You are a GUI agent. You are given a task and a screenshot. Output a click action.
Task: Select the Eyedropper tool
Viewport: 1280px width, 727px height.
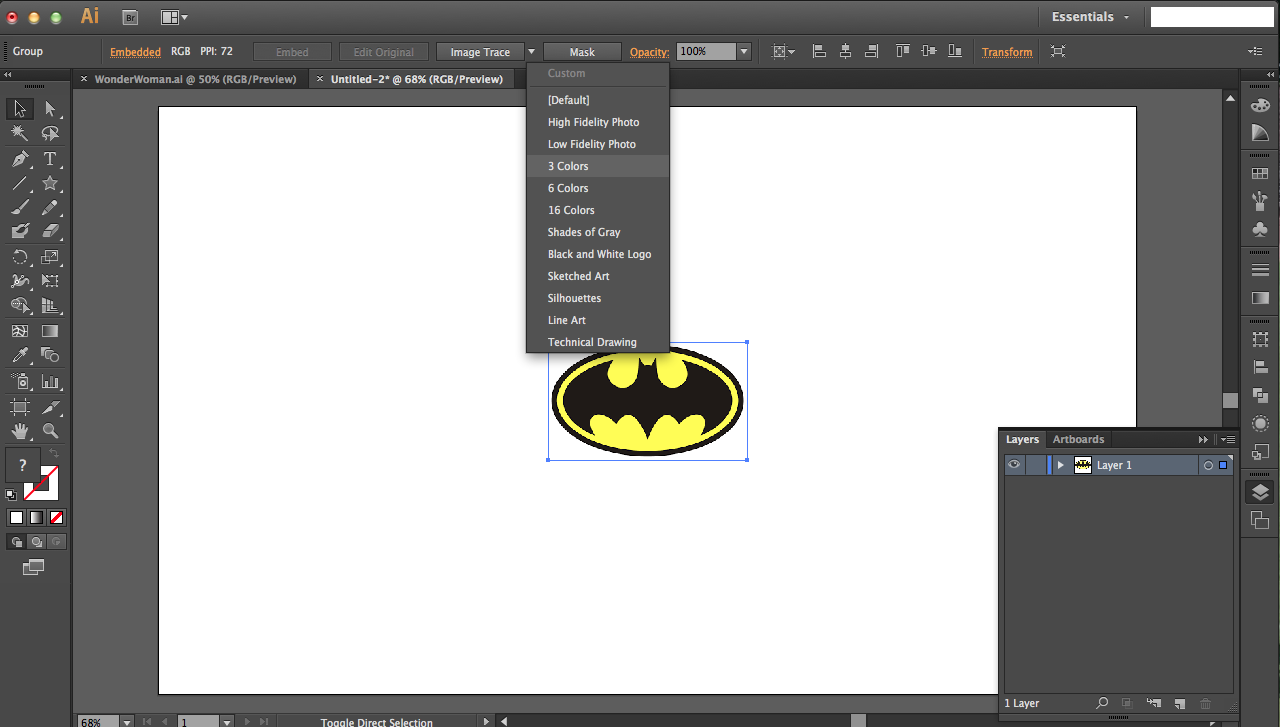[x=20, y=356]
